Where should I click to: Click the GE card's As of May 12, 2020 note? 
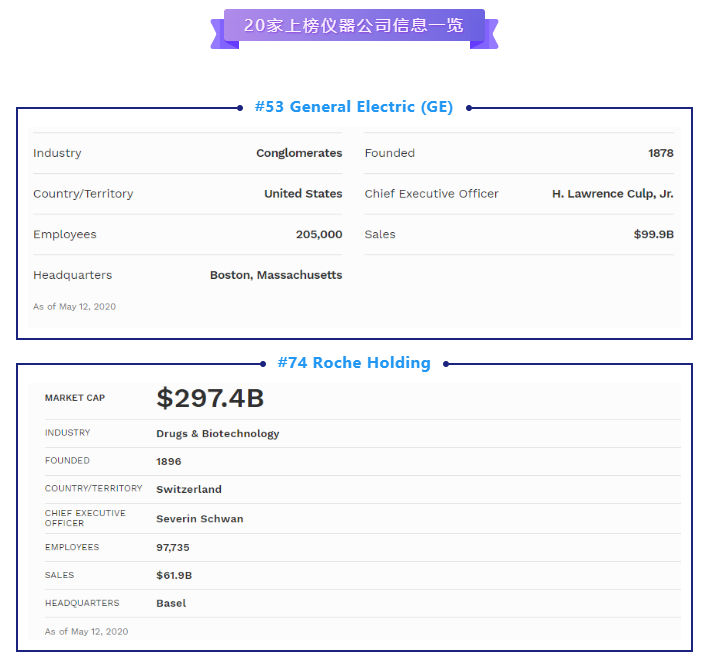click(74, 307)
